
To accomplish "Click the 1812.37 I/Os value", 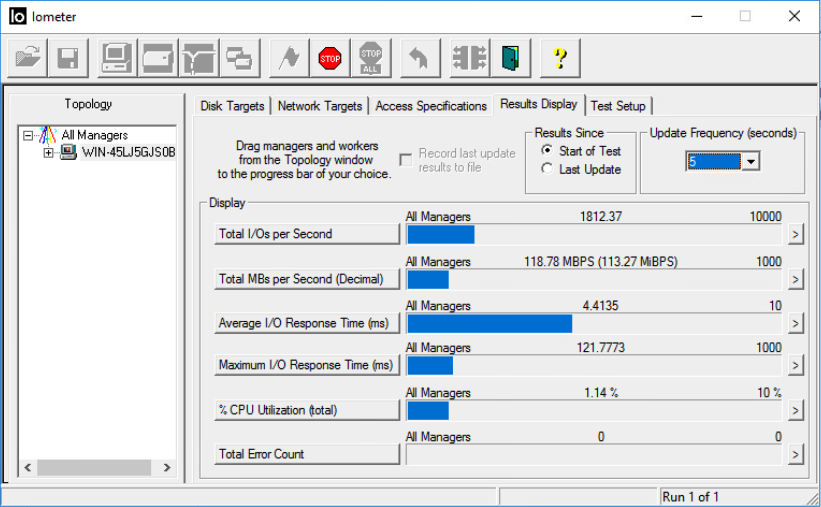I will coord(601,216).
